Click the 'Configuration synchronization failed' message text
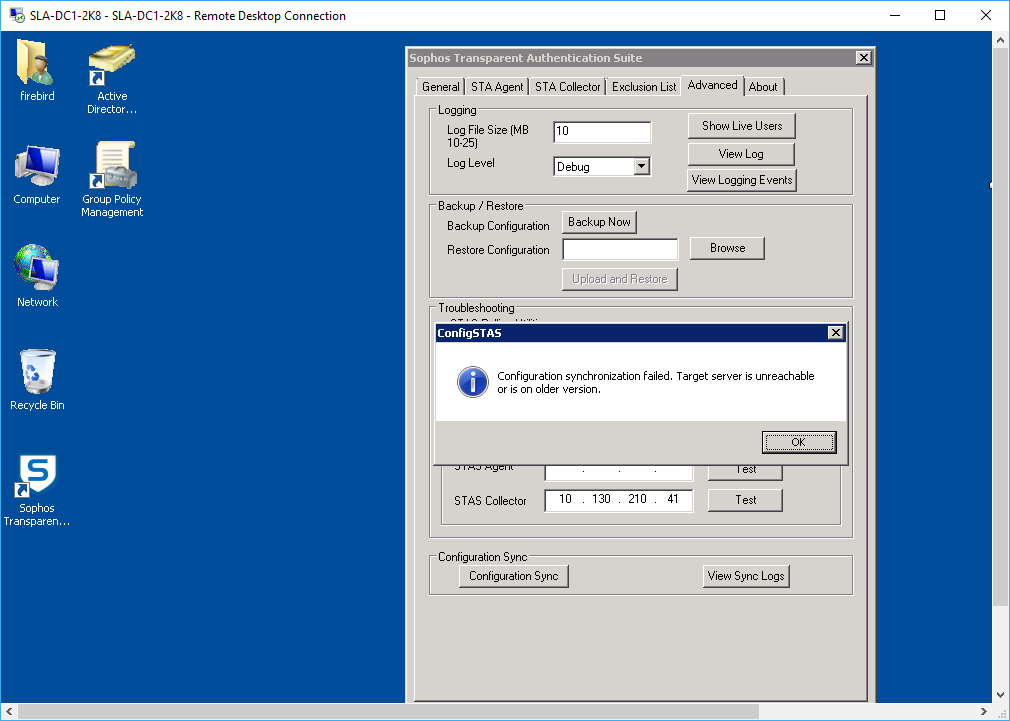 point(656,383)
